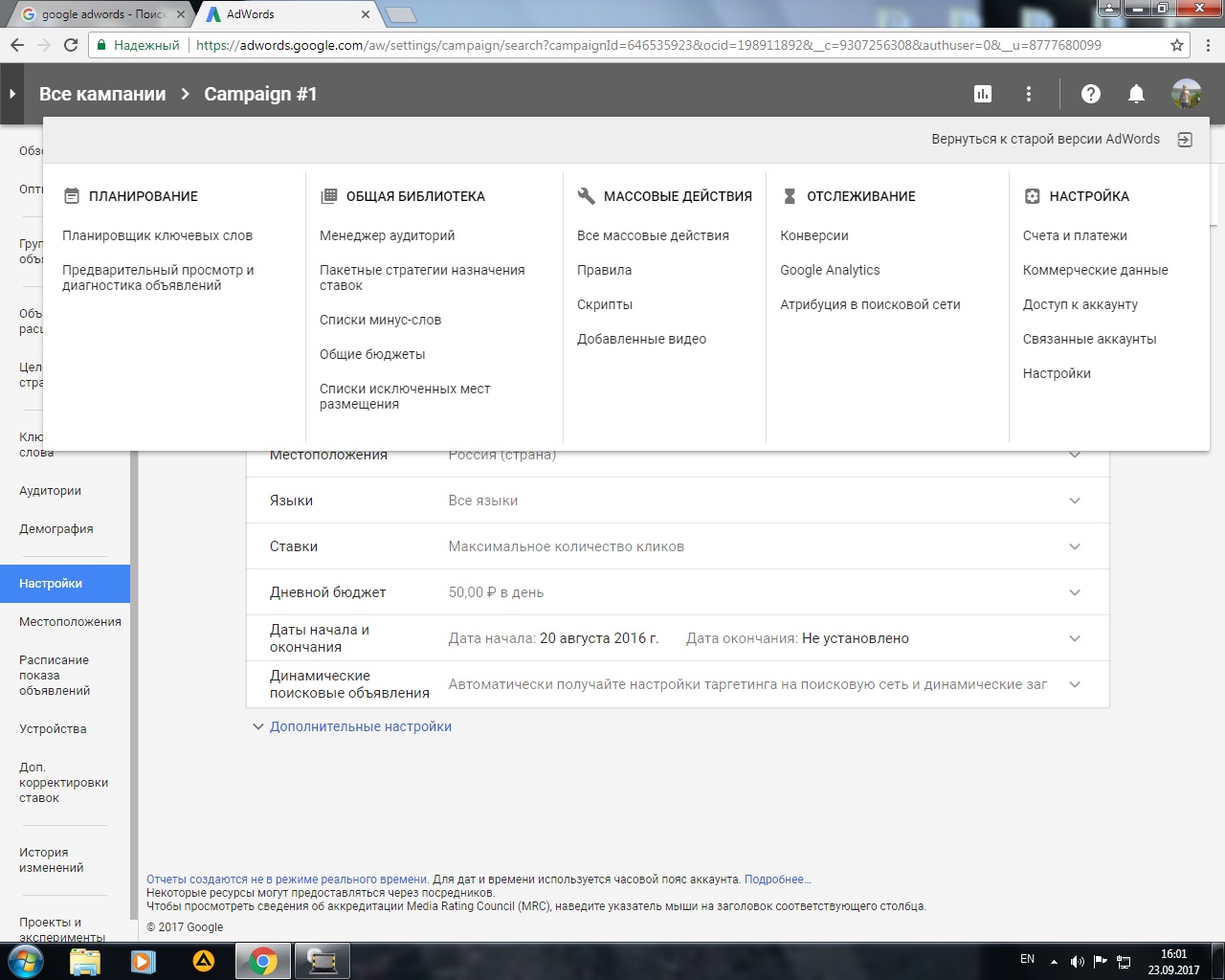Open Коммерческие данные

pos(1096,270)
